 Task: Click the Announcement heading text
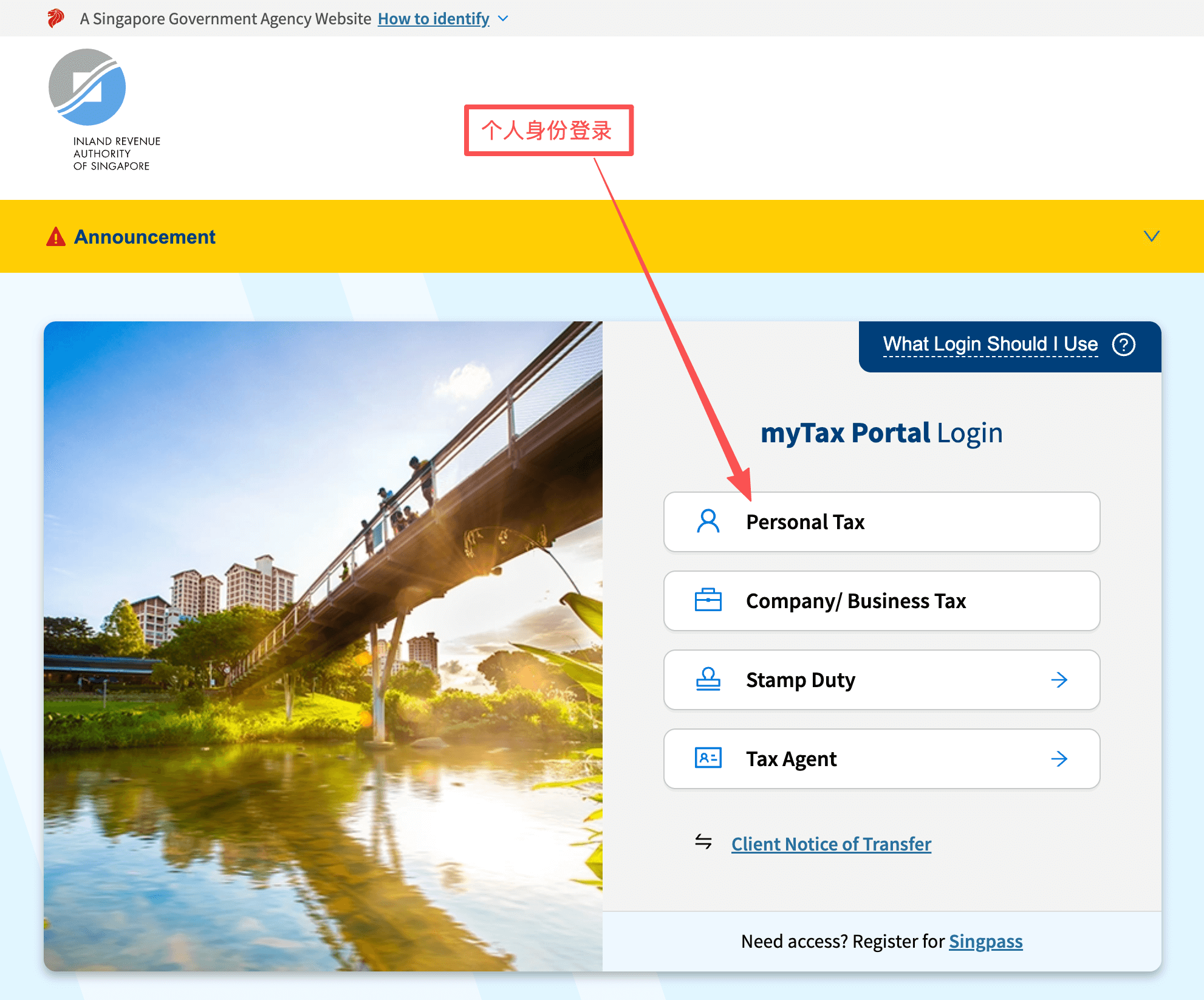(145, 237)
